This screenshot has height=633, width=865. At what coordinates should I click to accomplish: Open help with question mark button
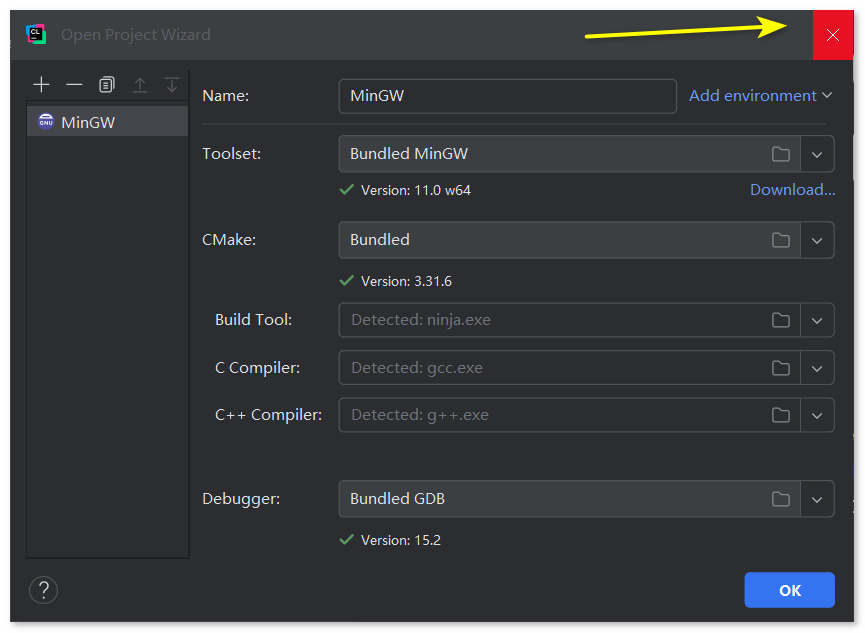point(44,590)
